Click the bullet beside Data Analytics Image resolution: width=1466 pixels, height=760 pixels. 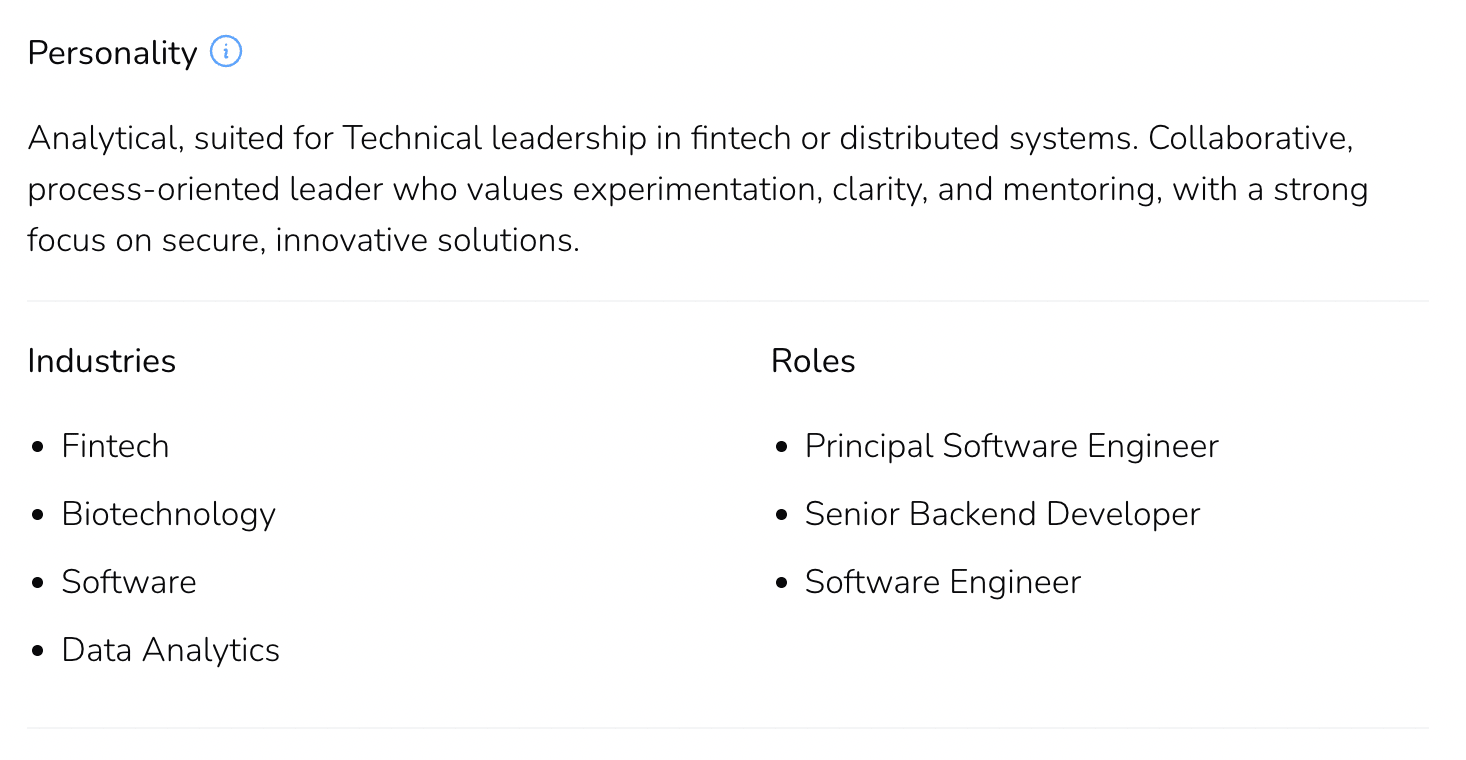click(x=38, y=651)
